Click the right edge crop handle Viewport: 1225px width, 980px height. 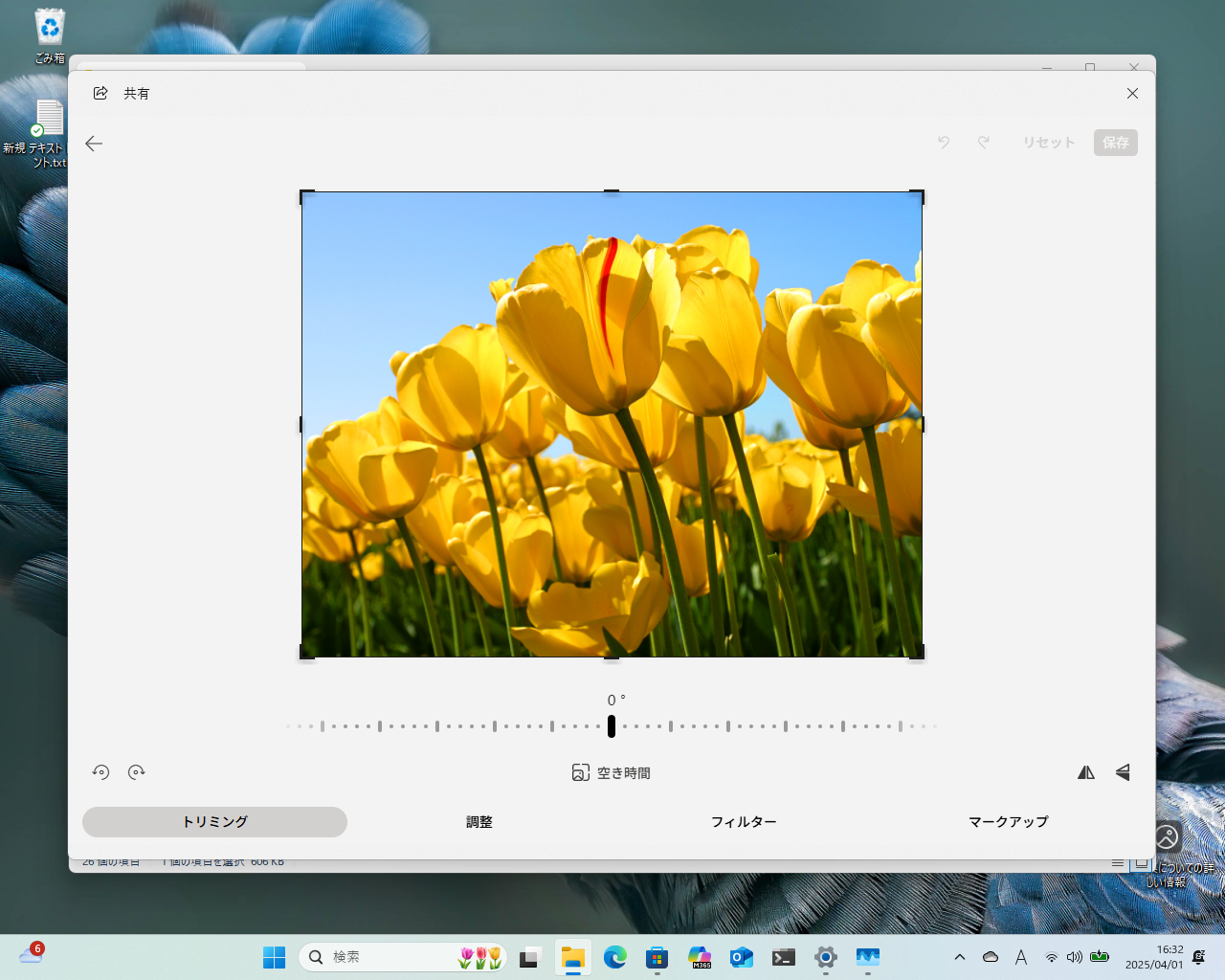pyautogui.click(x=922, y=424)
